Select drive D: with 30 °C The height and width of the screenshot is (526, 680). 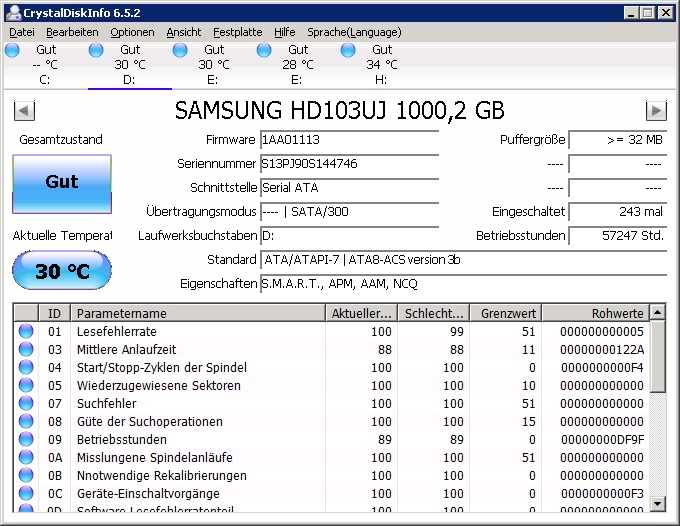pos(130,65)
